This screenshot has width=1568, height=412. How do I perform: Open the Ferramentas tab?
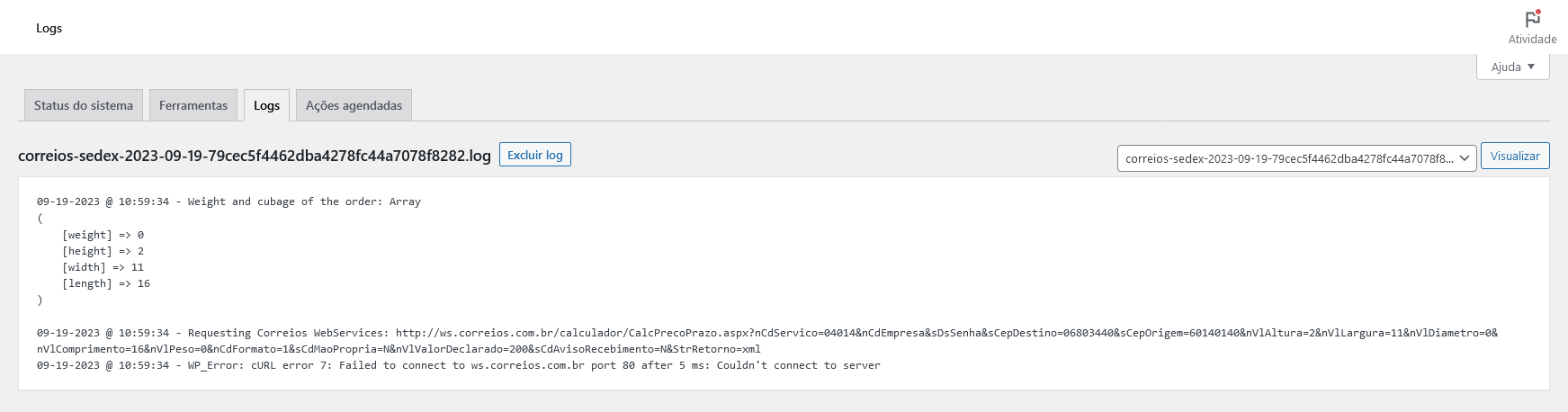click(193, 105)
